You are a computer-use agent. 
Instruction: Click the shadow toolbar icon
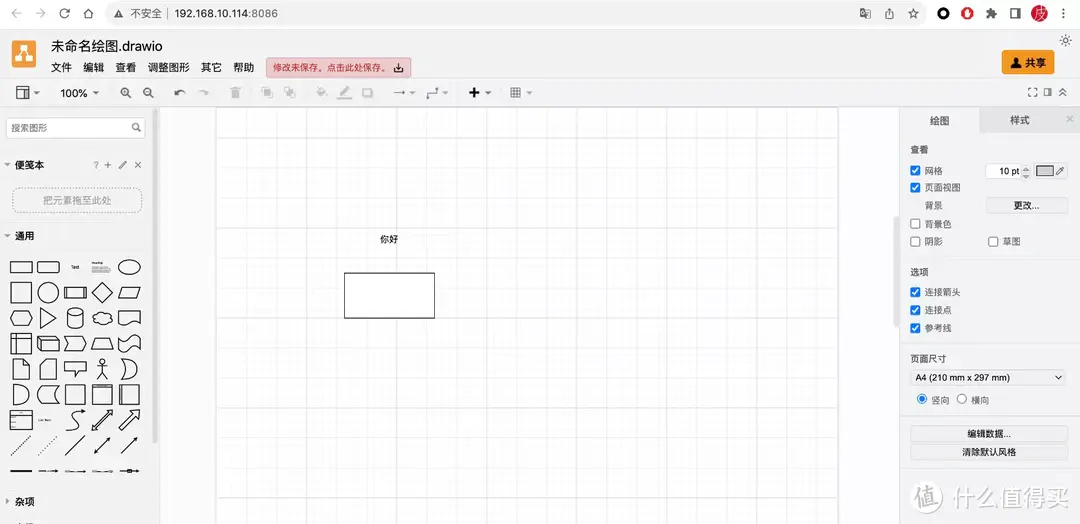(368, 93)
